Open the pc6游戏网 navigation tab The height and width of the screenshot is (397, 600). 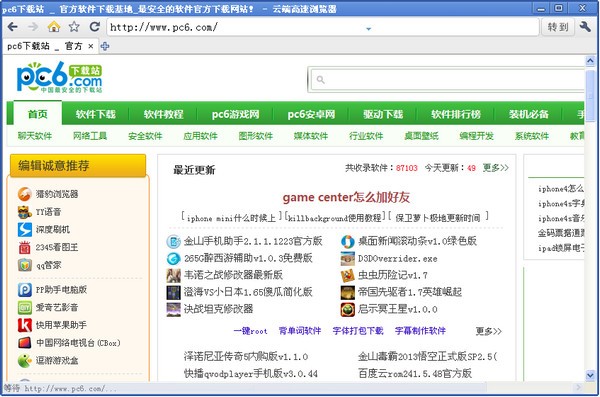[x=235, y=114]
